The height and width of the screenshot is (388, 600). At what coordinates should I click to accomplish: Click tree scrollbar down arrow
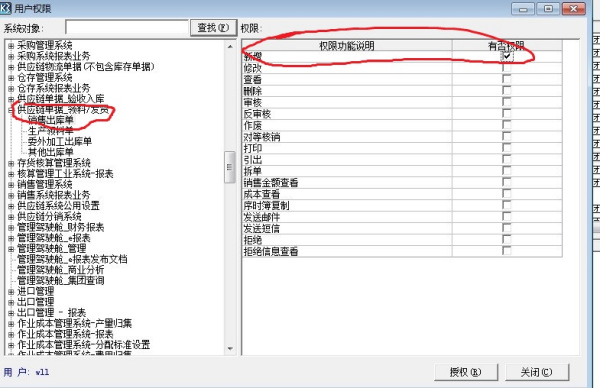[230, 349]
